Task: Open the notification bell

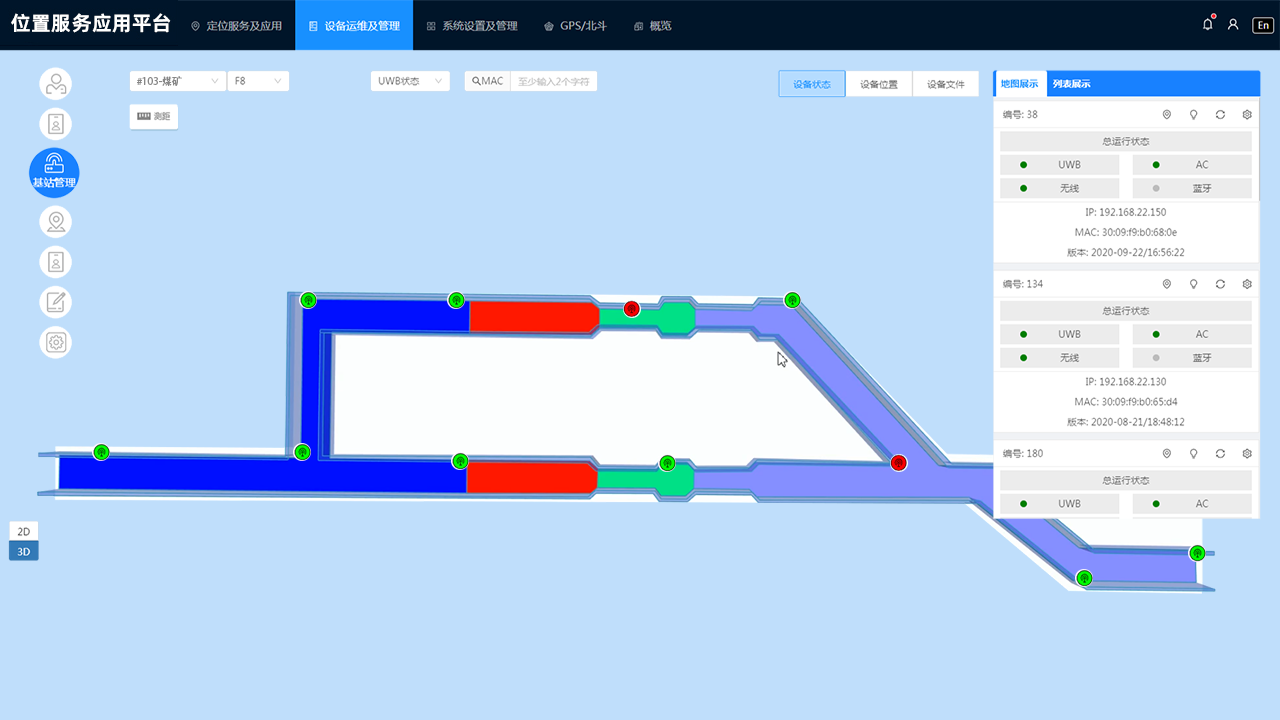Action: [1208, 25]
